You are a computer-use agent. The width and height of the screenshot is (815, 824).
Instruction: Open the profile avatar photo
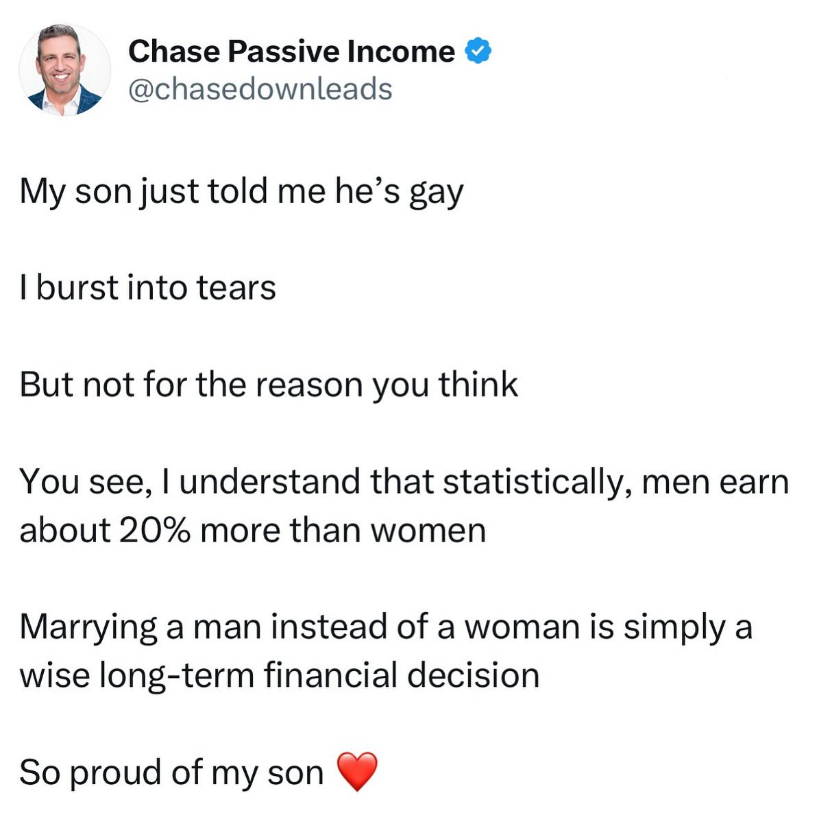coord(65,70)
